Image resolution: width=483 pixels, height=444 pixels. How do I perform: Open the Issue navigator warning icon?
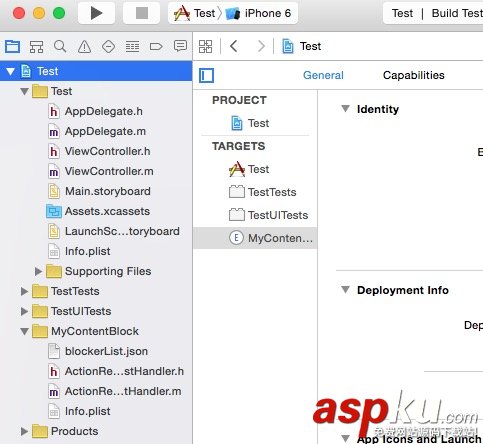(84, 46)
